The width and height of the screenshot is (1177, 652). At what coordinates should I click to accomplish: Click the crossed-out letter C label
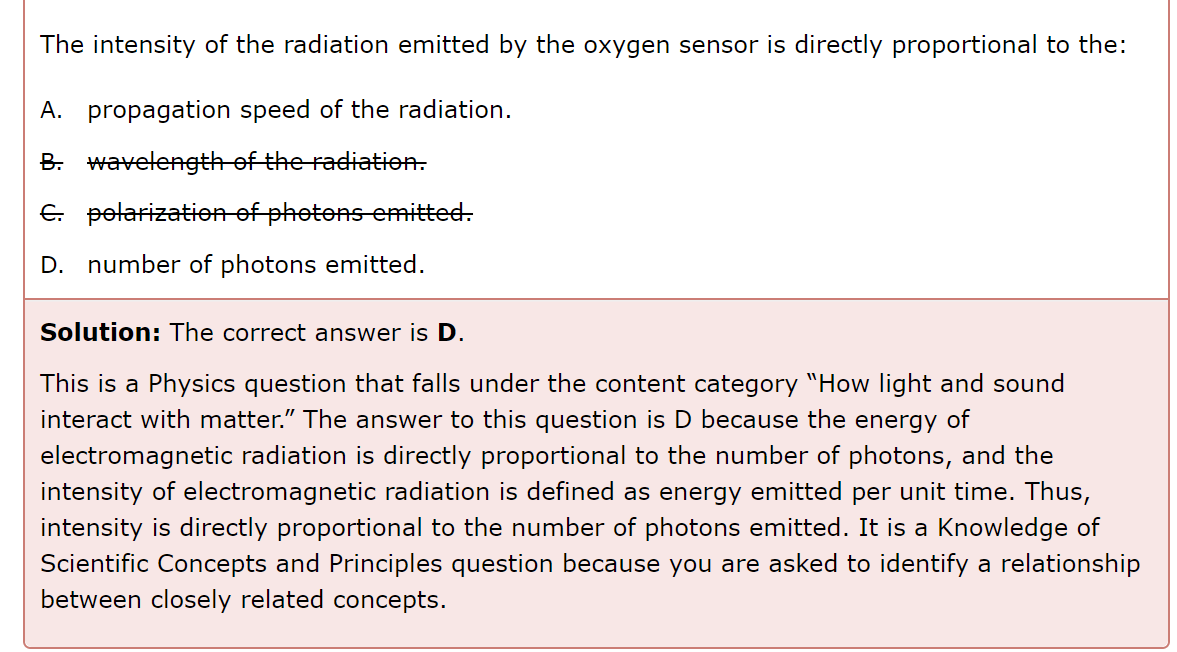point(51,214)
